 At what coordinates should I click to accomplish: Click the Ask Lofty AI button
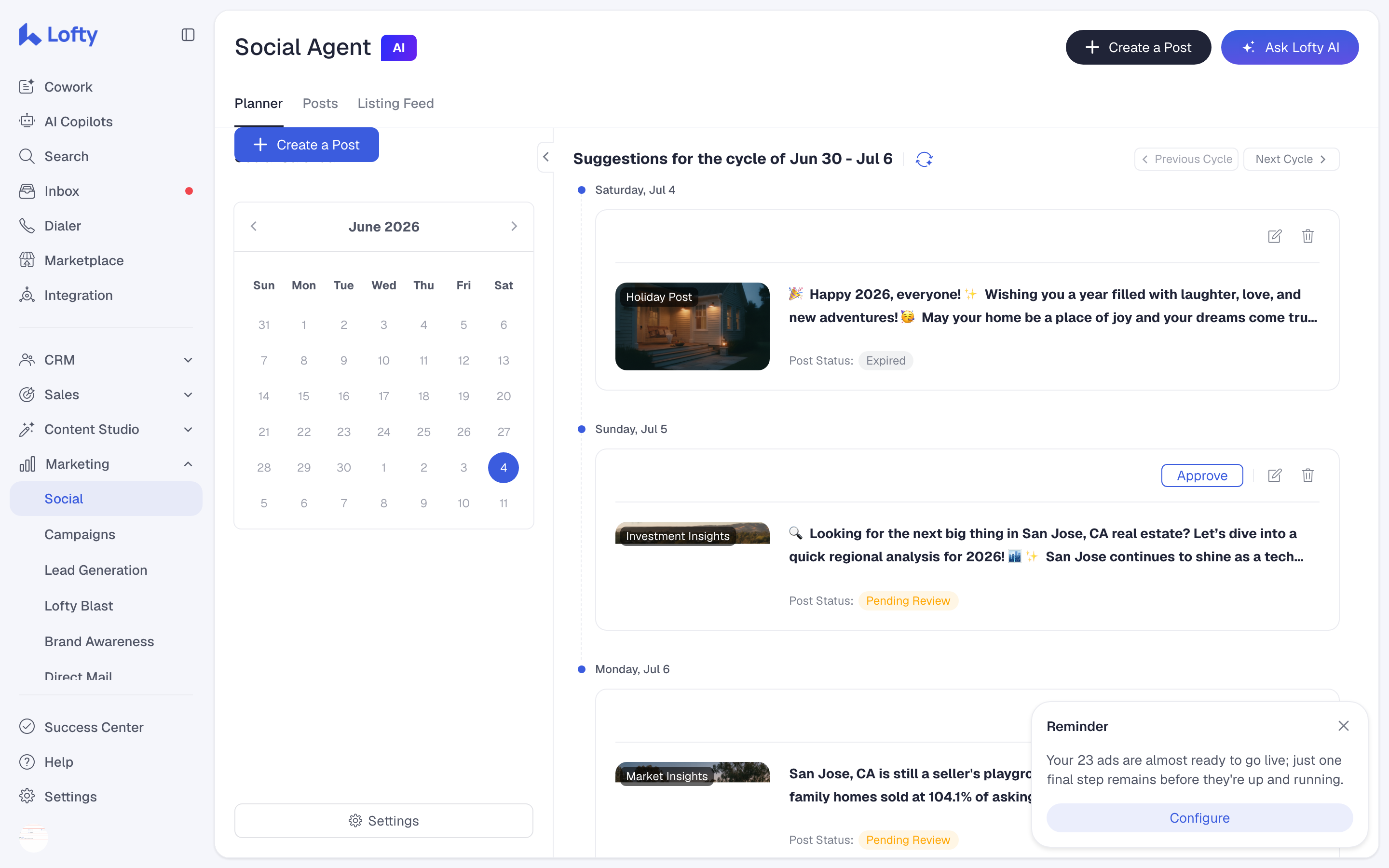[x=1290, y=48]
